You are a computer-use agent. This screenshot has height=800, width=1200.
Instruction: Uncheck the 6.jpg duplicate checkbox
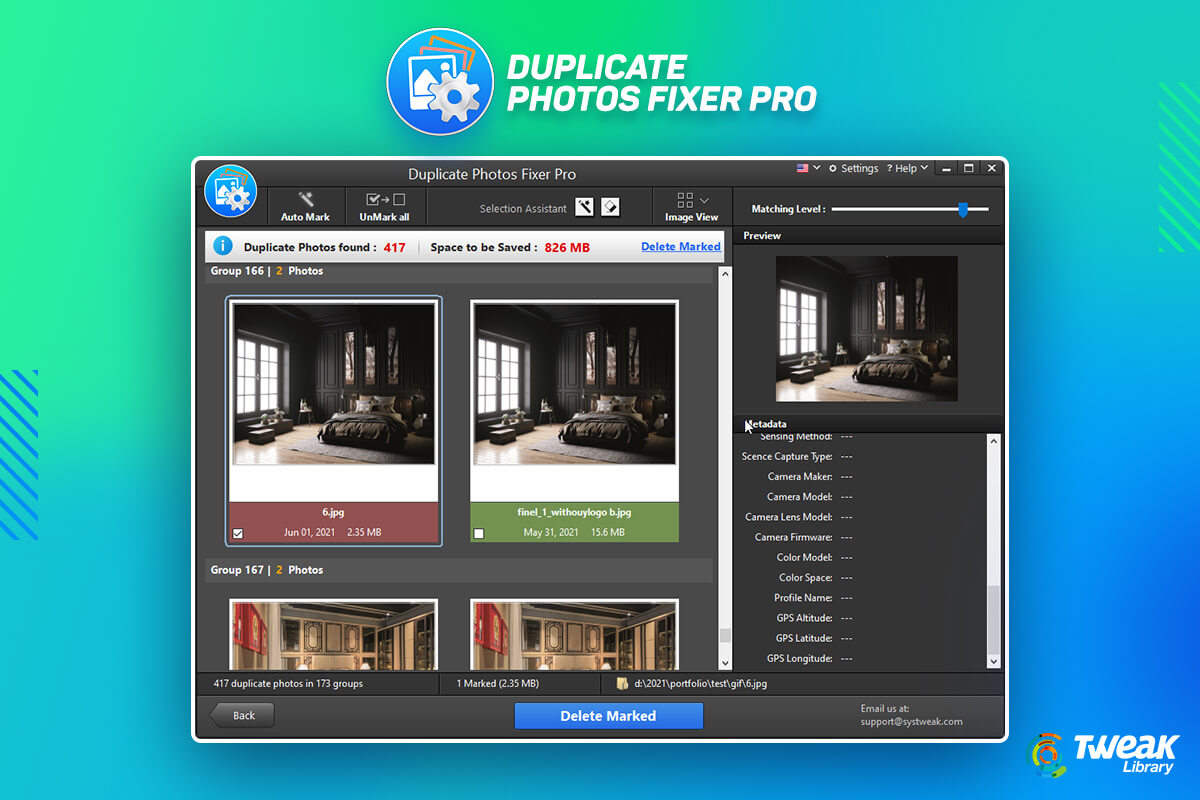pyautogui.click(x=238, y=533)
